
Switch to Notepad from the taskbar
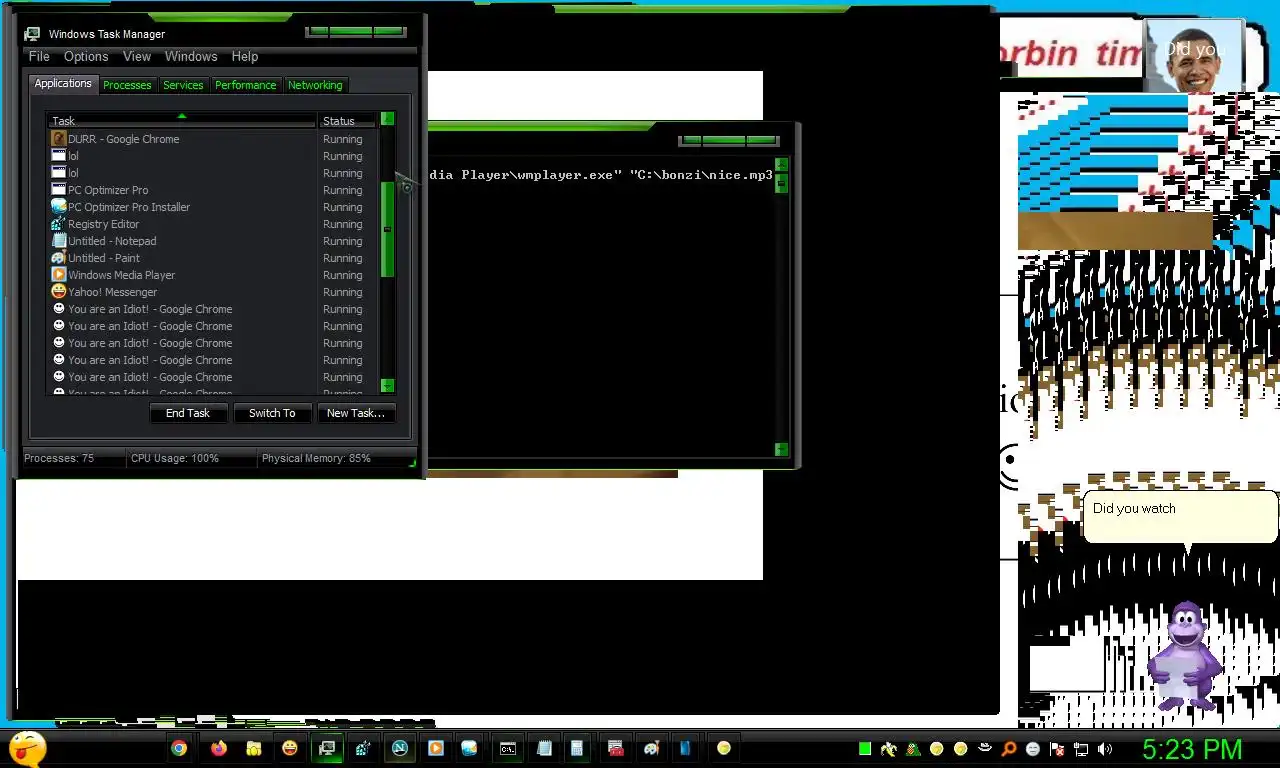544,748
